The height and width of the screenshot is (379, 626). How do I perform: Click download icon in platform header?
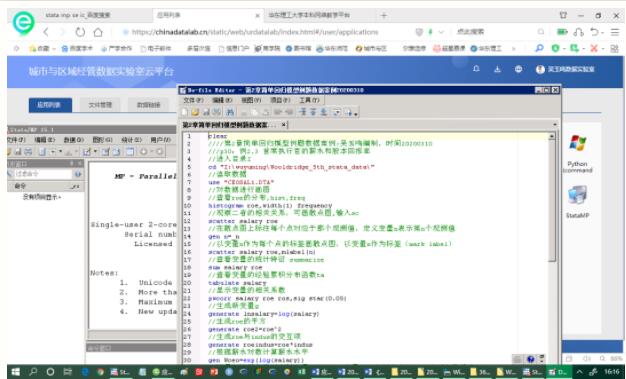tap(497, 69)
